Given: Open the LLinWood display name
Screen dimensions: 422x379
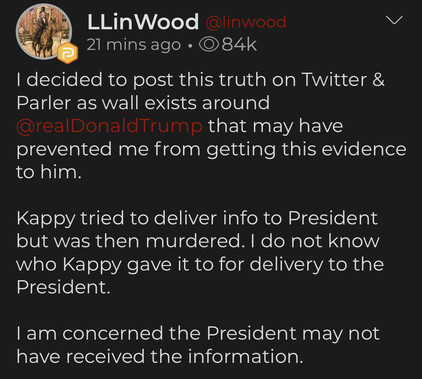Looking at the screenshot, I should tap(143, 22).
